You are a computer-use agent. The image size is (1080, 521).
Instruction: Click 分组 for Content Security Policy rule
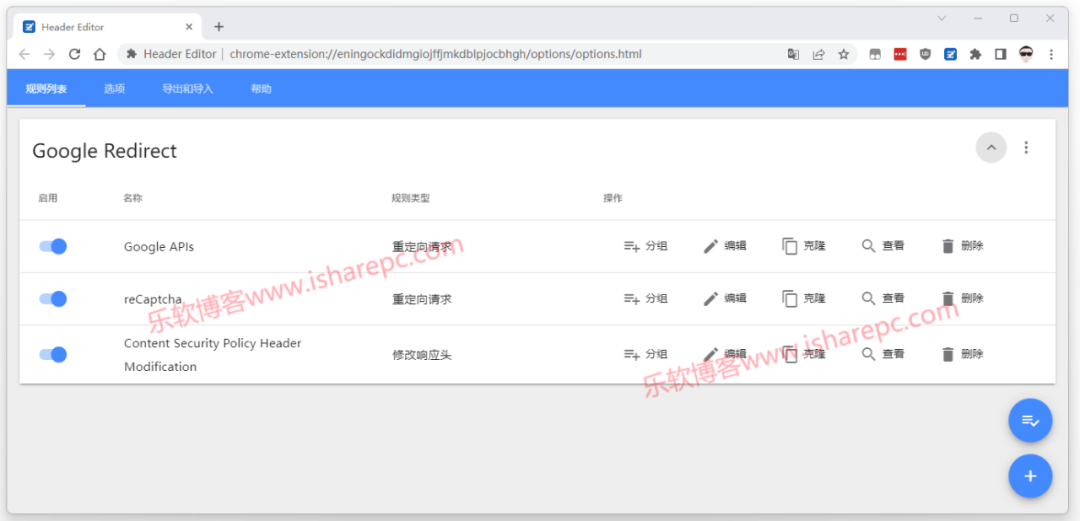(645, 354)
